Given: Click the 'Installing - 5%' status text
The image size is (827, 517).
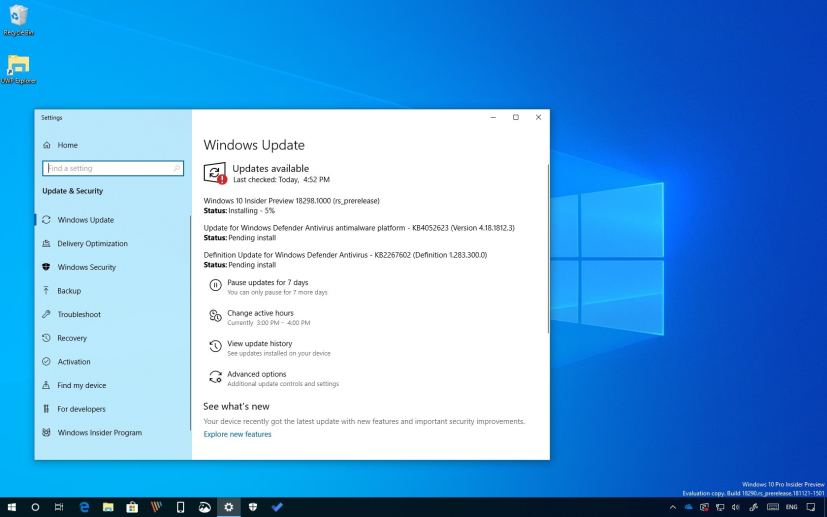Looking at the screenshot, I should click(x=252, y=210).
